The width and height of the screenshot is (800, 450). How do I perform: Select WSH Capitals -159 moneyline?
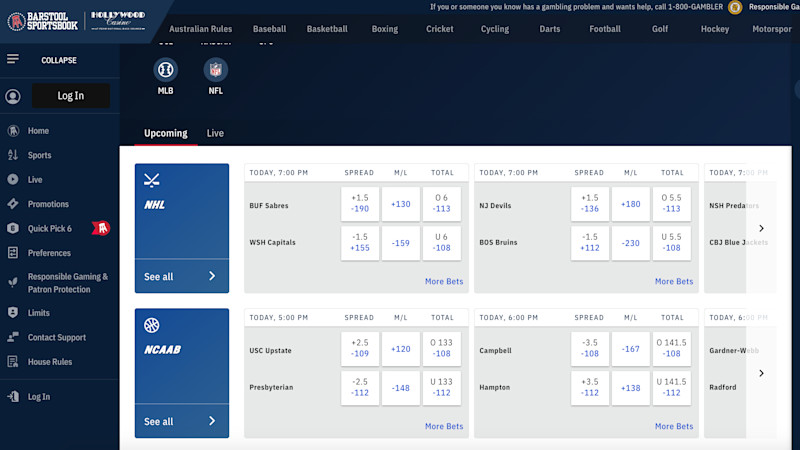pos(401,243)
